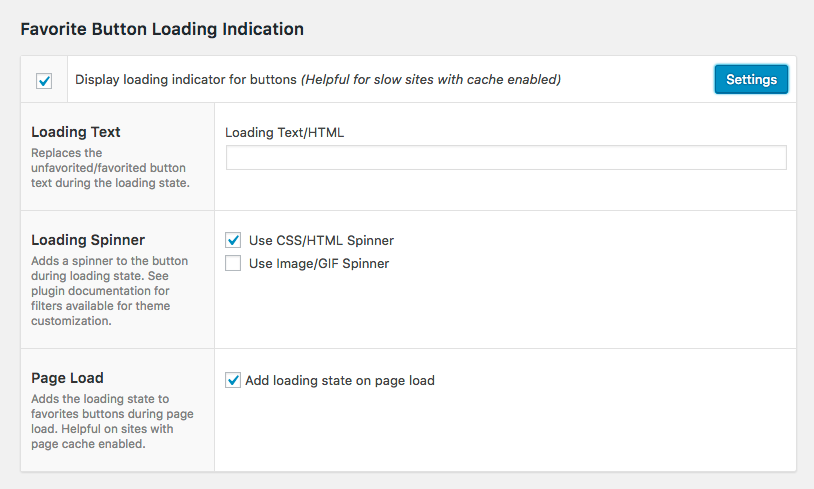Uncheck the Use CSS/HTML Spinner checkbox
Viewport: 814px width, 489px height.
[234, 240]
